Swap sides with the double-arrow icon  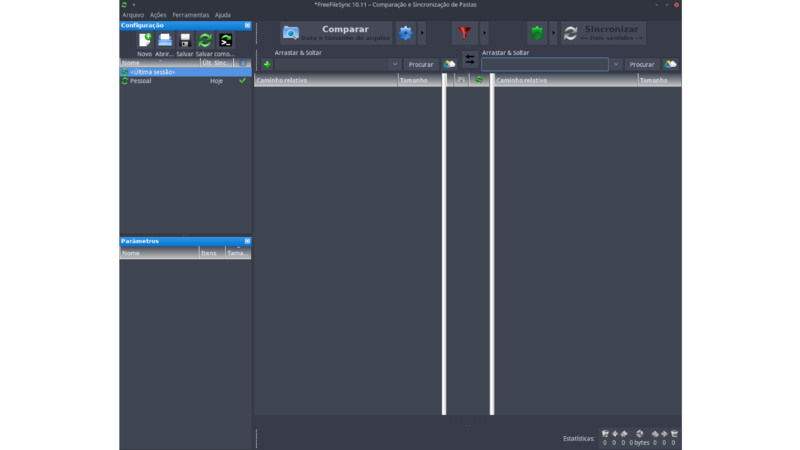(470, 60)
